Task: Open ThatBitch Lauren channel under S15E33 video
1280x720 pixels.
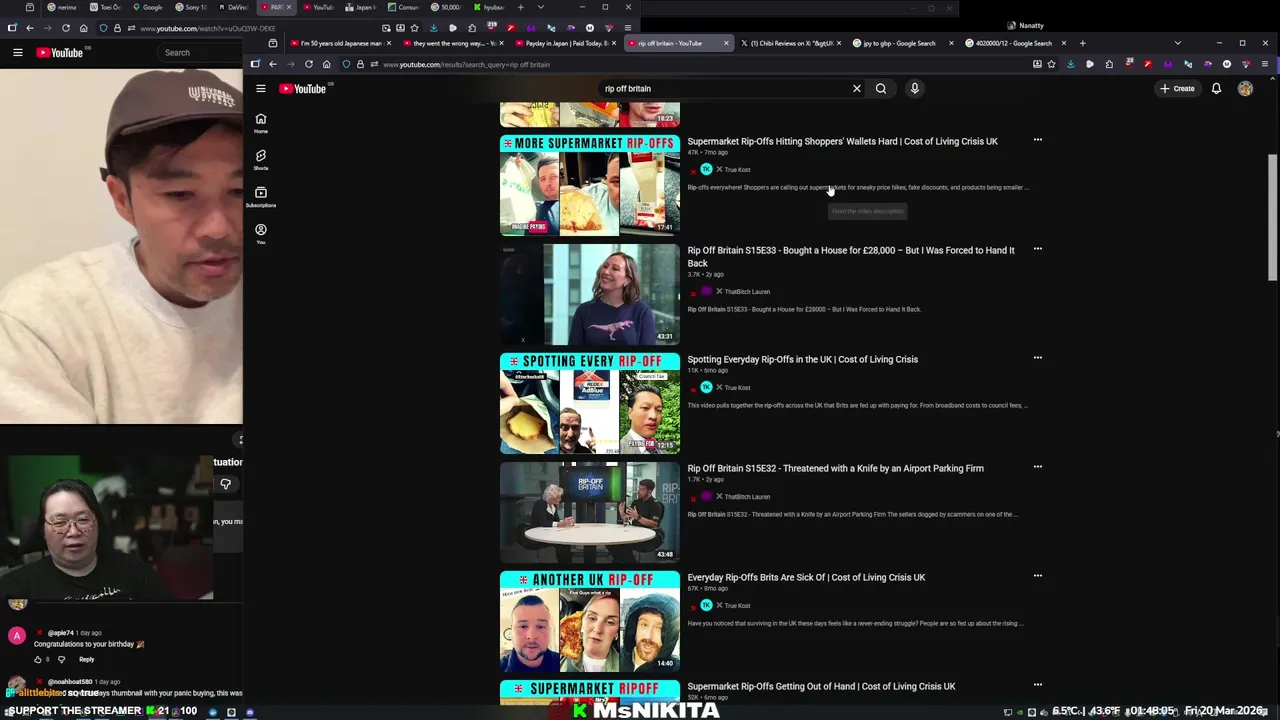Action: click(747, 292)
